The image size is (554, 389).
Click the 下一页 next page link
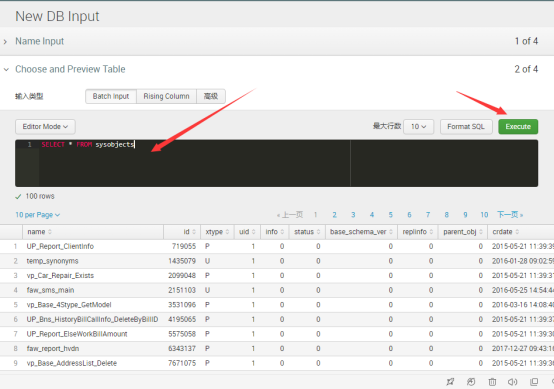click(x=510, y=215)
